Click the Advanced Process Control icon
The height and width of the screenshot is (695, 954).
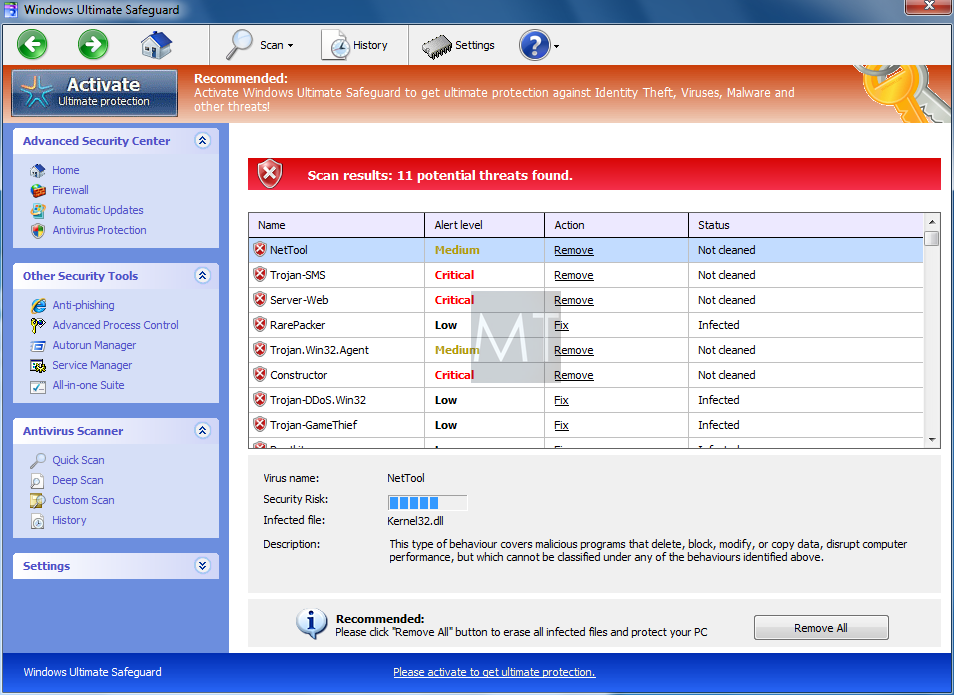[x=38, y=326]
